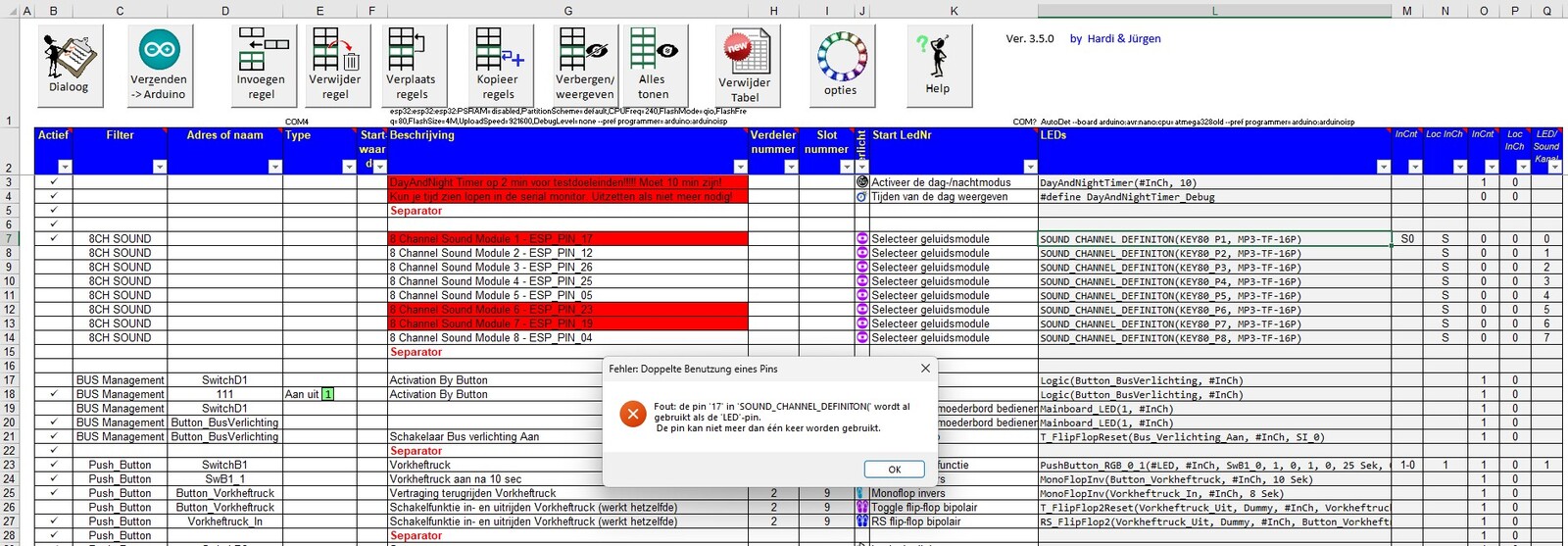
Task: Click Verbergen/weergeven icon
Action: [585, 65]
